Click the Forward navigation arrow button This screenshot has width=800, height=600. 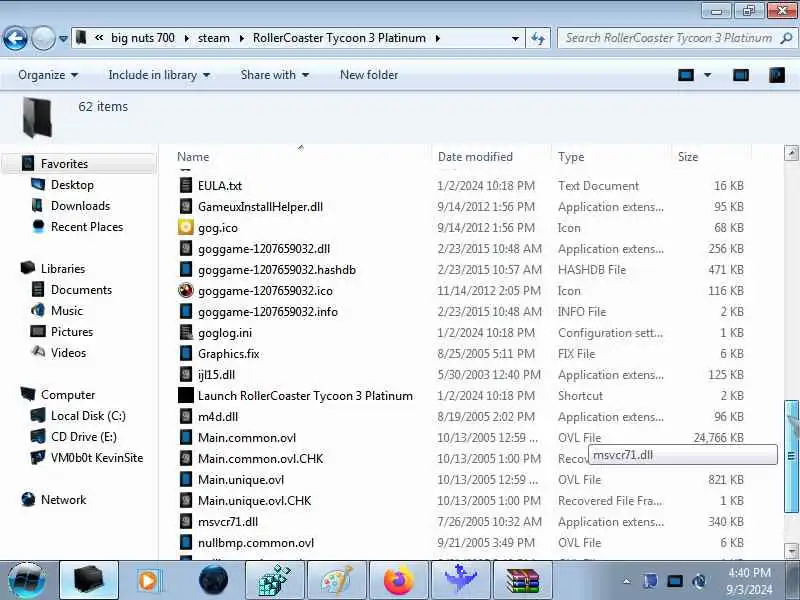click(43, 38)
